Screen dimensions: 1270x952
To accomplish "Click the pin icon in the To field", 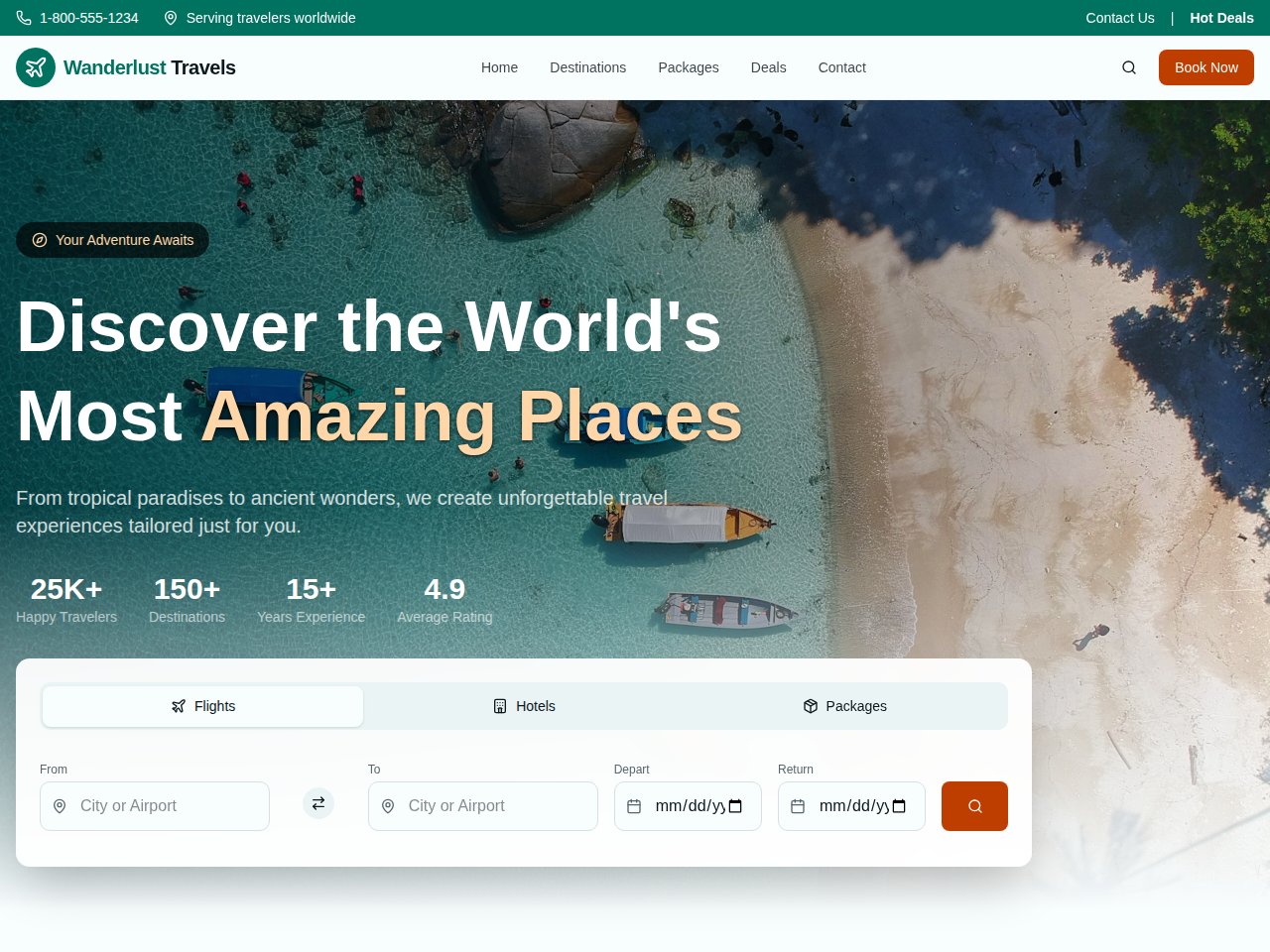I will click(x=388, y=806).
